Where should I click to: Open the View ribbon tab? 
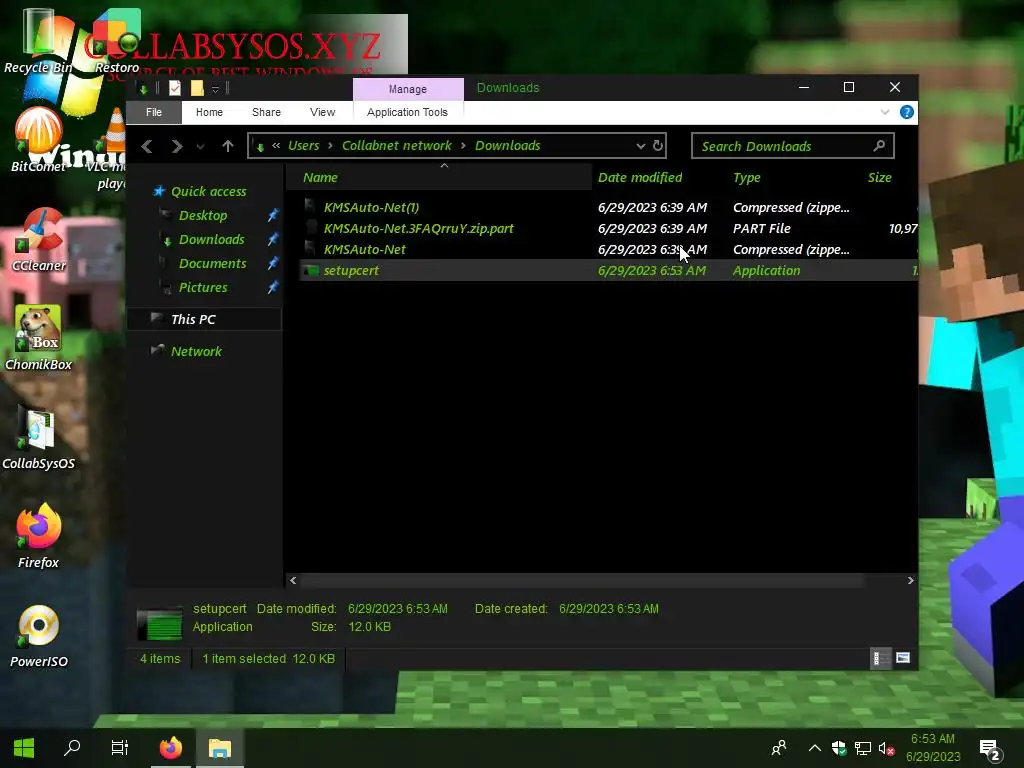[x=322, y=112]
